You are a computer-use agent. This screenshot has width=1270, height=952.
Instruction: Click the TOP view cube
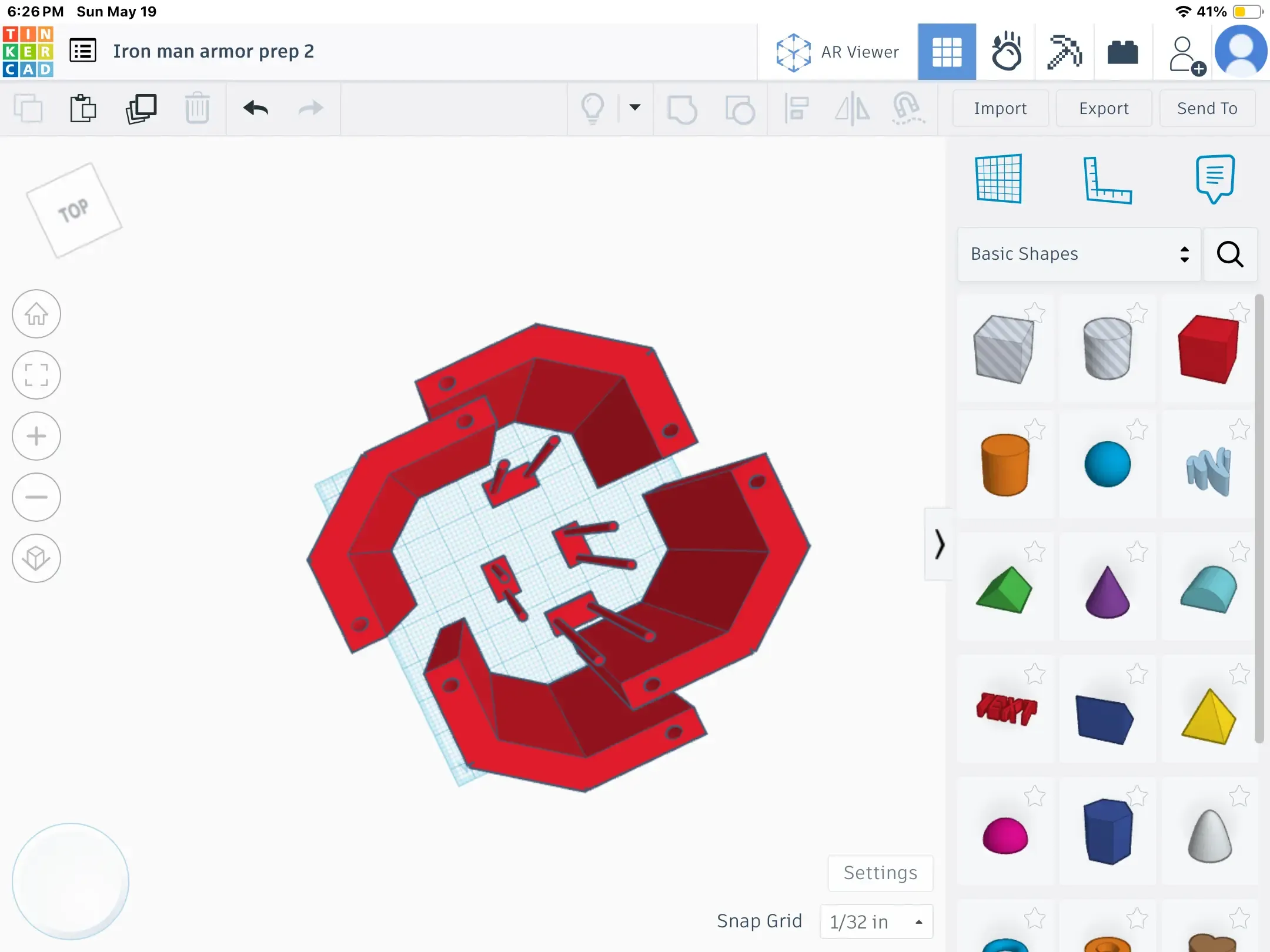[x=74, y=210]
